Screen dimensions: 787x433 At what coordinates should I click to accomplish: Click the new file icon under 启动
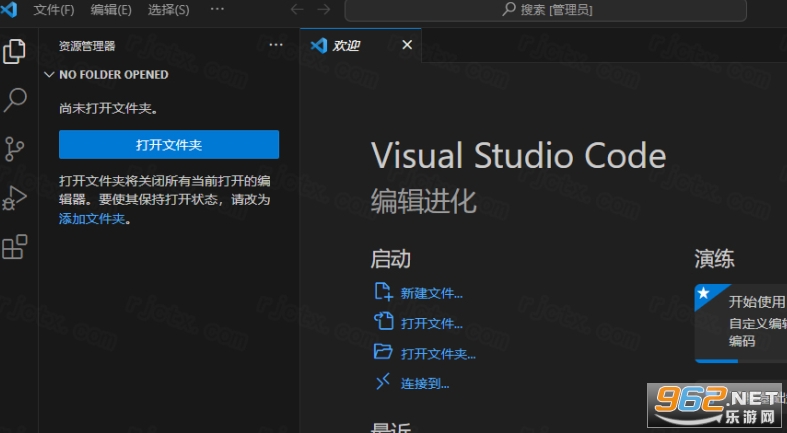click(383, 292)
